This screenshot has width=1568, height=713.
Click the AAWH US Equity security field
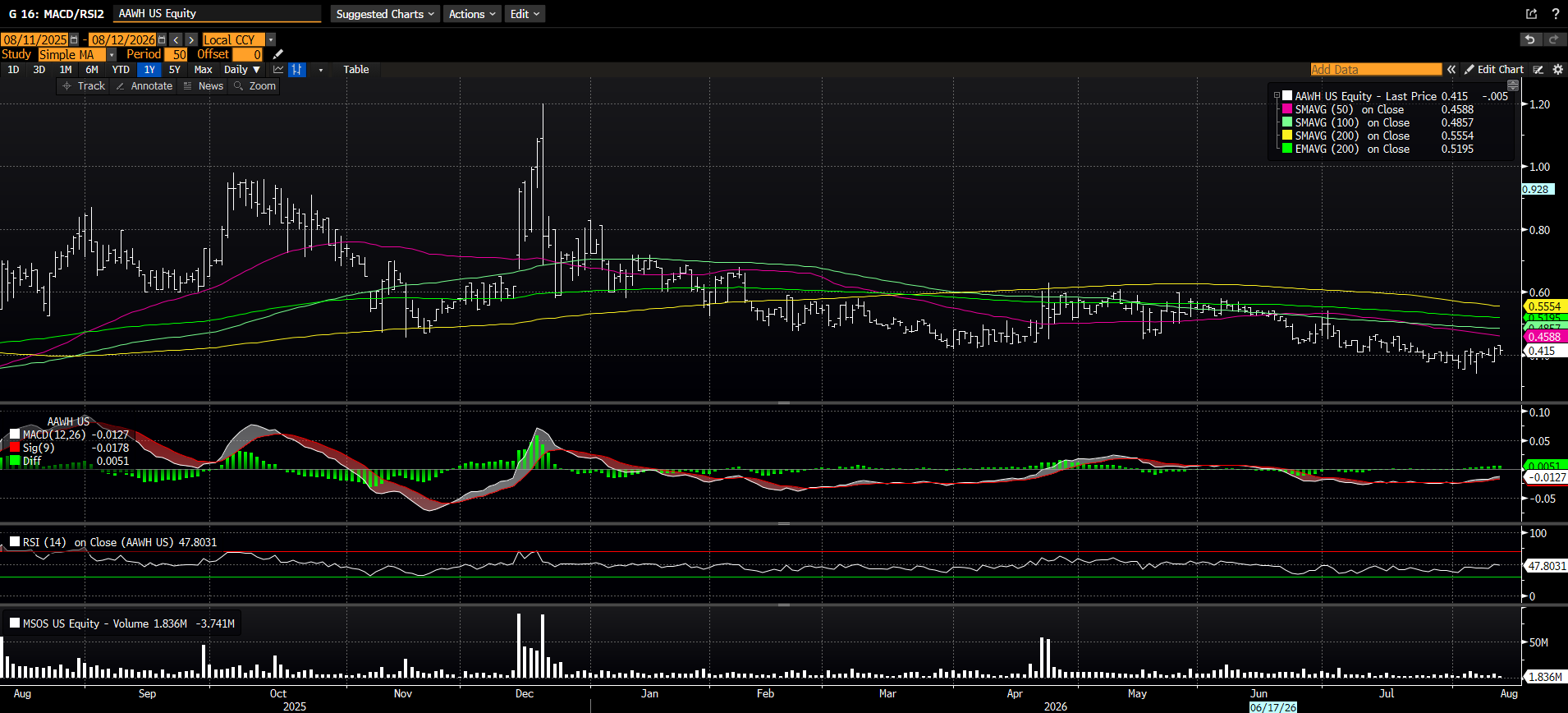point(217,14)
